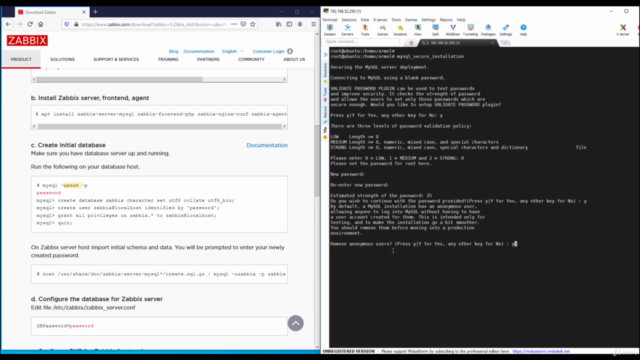Image resolution: width=640 pixels, height=360 pixels.
Task: Go back with Firefox back arrow
Action: 8,24
